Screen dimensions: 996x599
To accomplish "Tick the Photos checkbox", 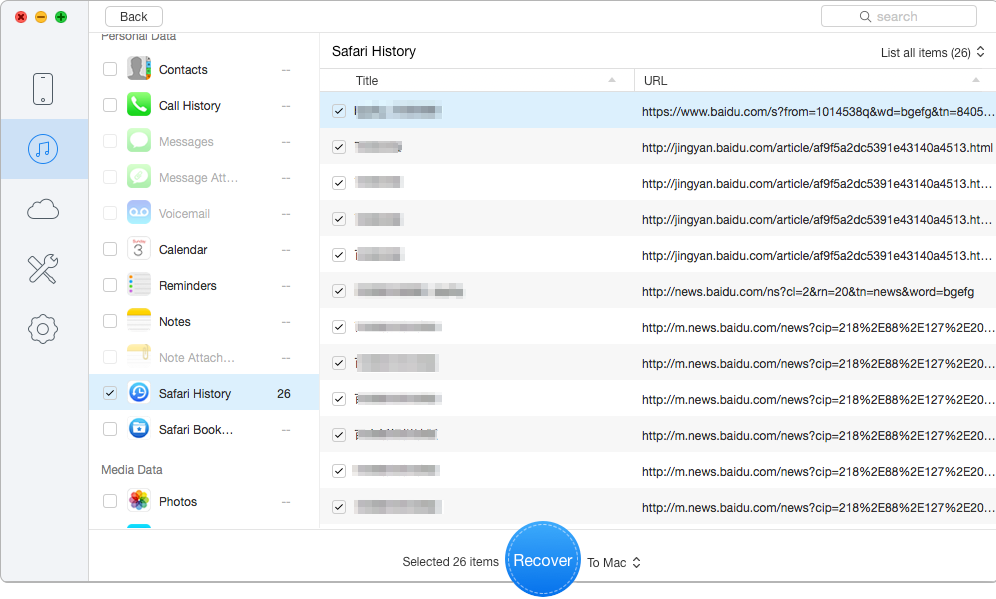I will (110, 501).
